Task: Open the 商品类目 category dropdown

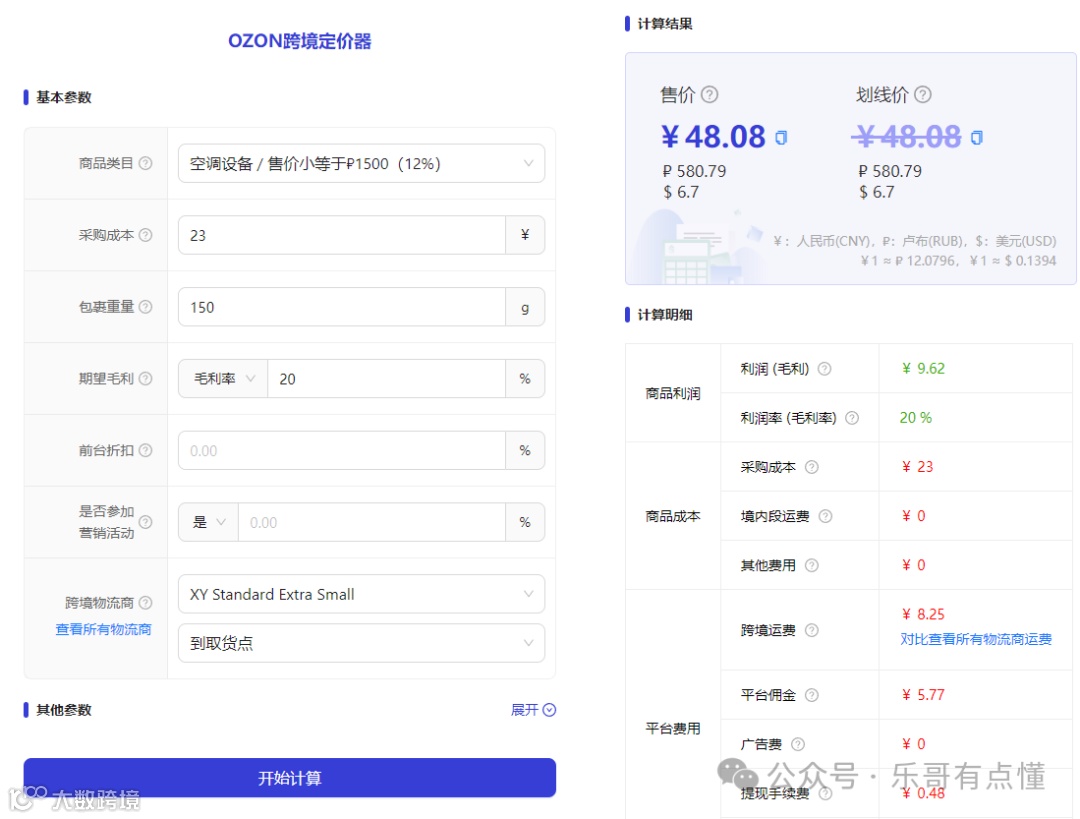Action: (361, 163)
